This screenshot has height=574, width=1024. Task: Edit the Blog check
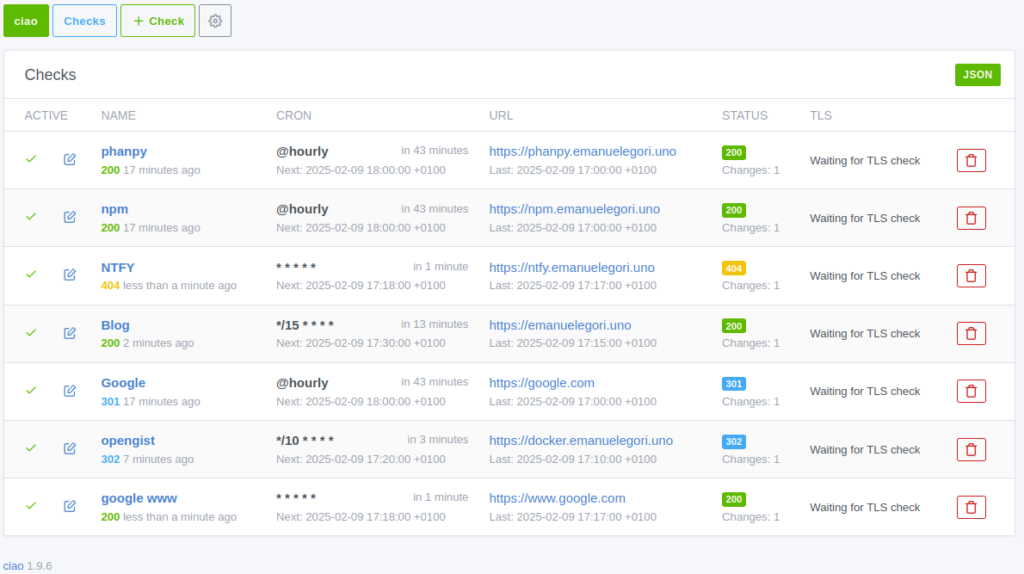70,333
